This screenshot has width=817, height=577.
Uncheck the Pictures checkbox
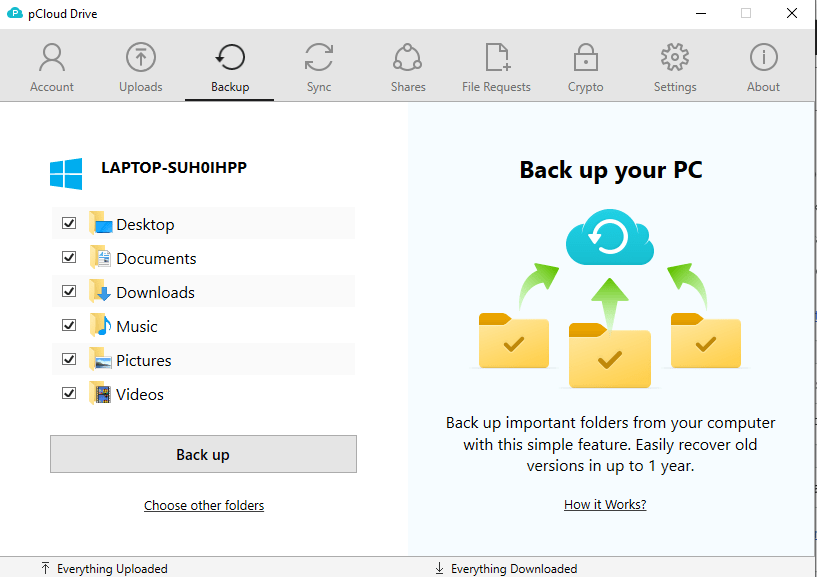pyautogui.click(x=69, y=359)
